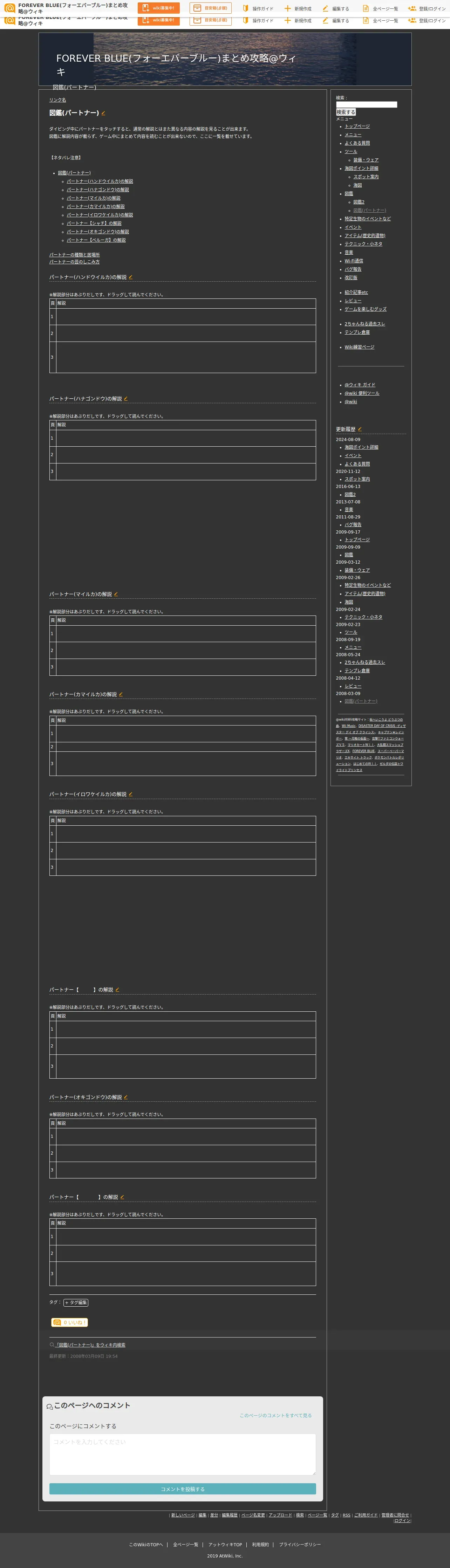Viewport: 450px width, 1568px height.
Task: Open the @ウィキ ガイド sidebar link
Action: (x=360, y=385)
